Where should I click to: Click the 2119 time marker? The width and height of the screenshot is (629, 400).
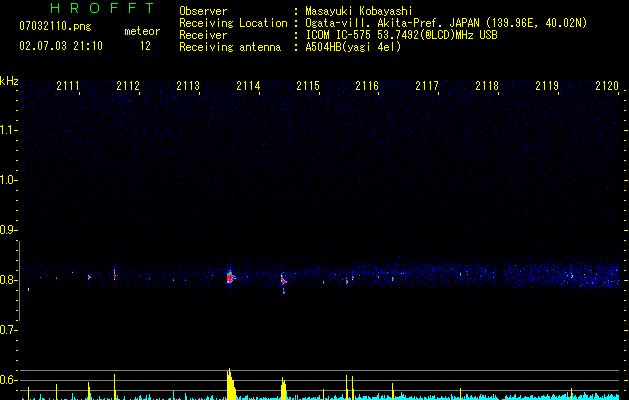tap(547, 86)
